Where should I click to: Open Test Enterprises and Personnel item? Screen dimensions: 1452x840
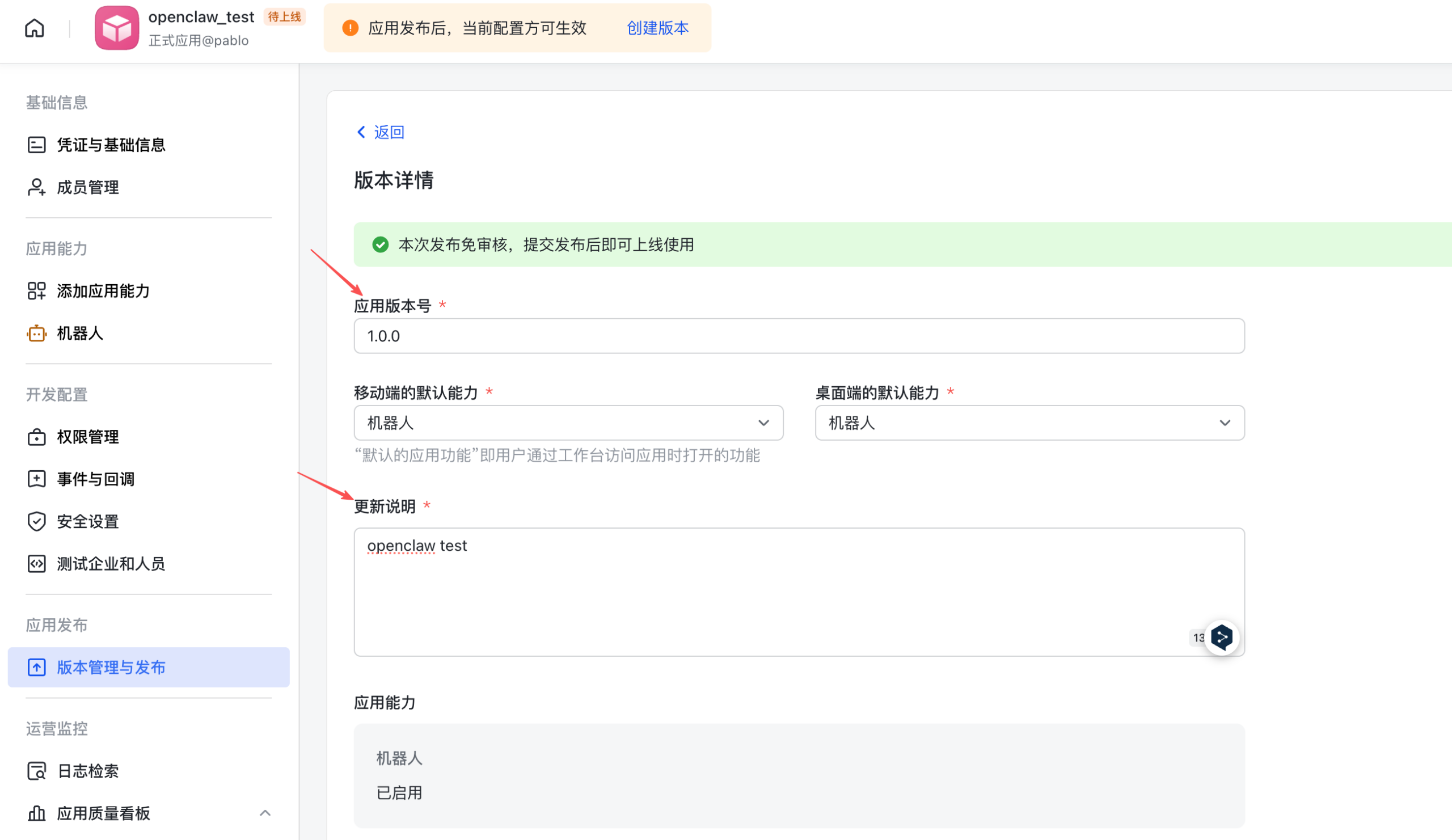pyautogui.click(x=111, y=563)
